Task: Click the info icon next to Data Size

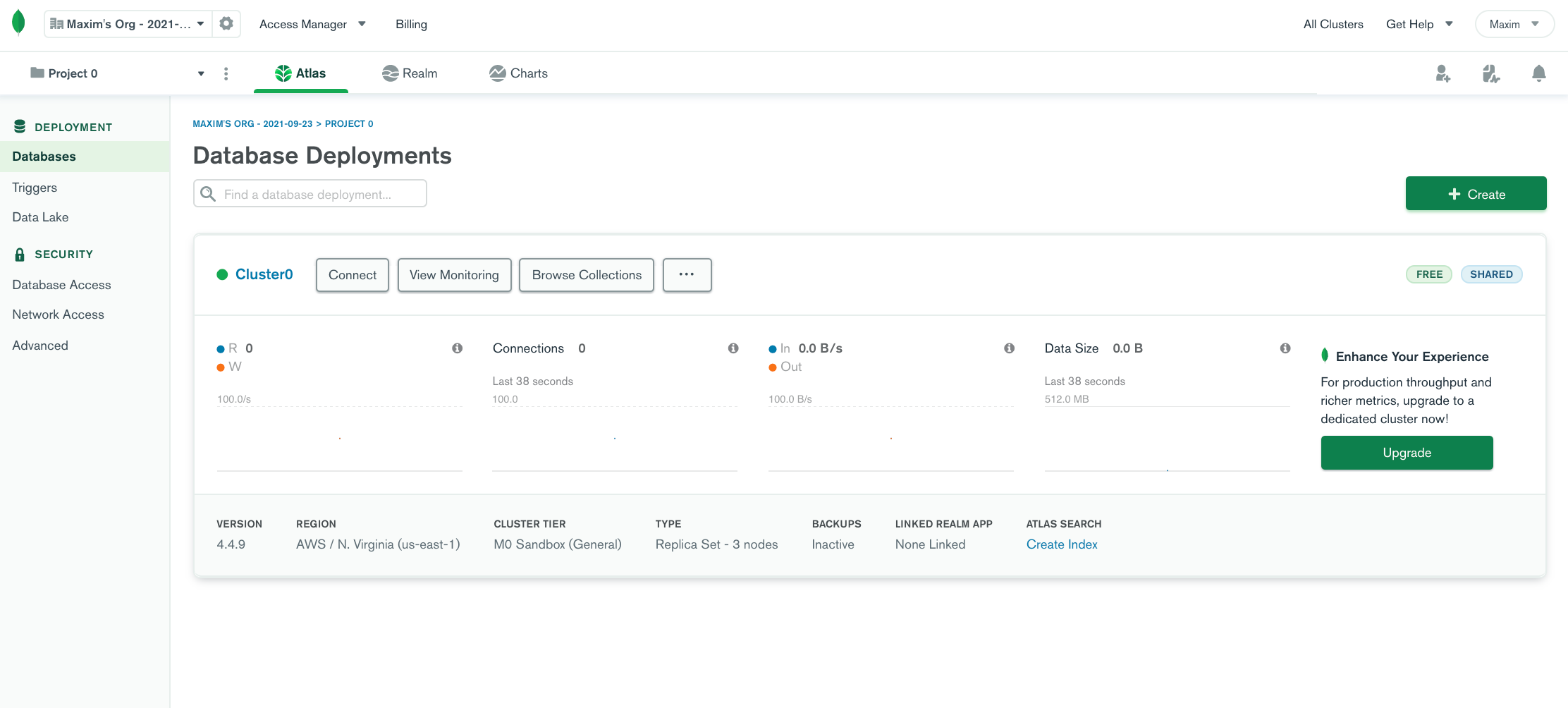Action: click(x=1285, y=348)
